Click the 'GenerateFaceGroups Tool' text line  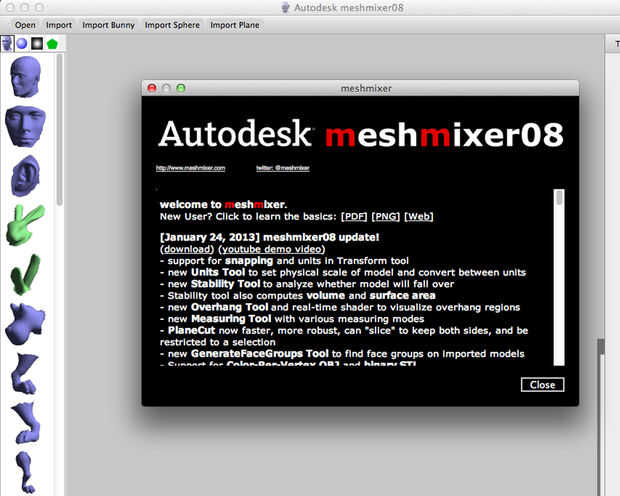[x=342, y=354]
